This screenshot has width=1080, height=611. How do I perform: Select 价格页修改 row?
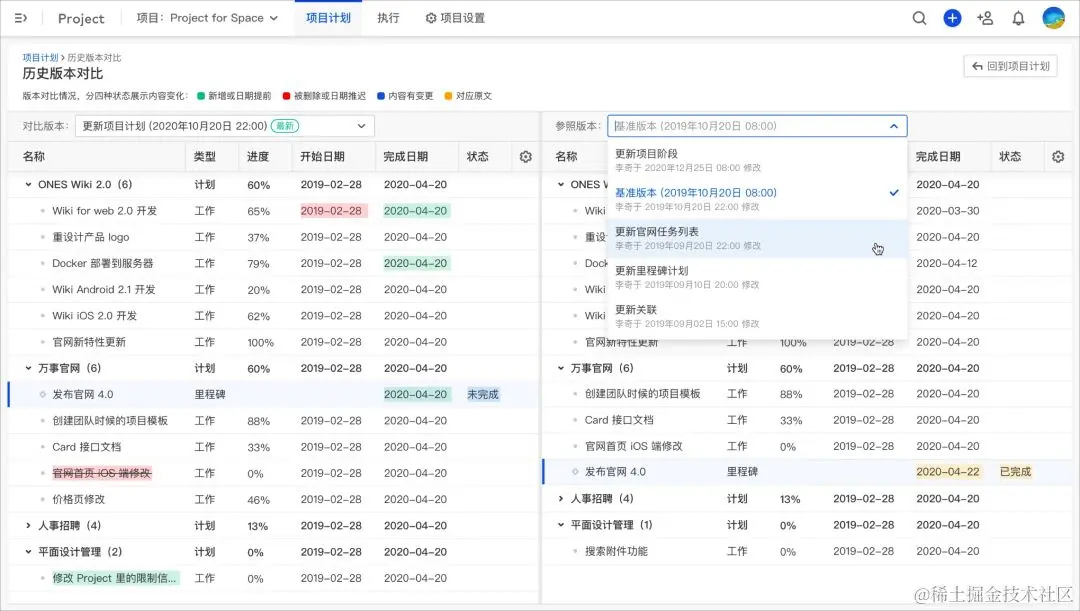pyautogui.click(x=273, y=499)
